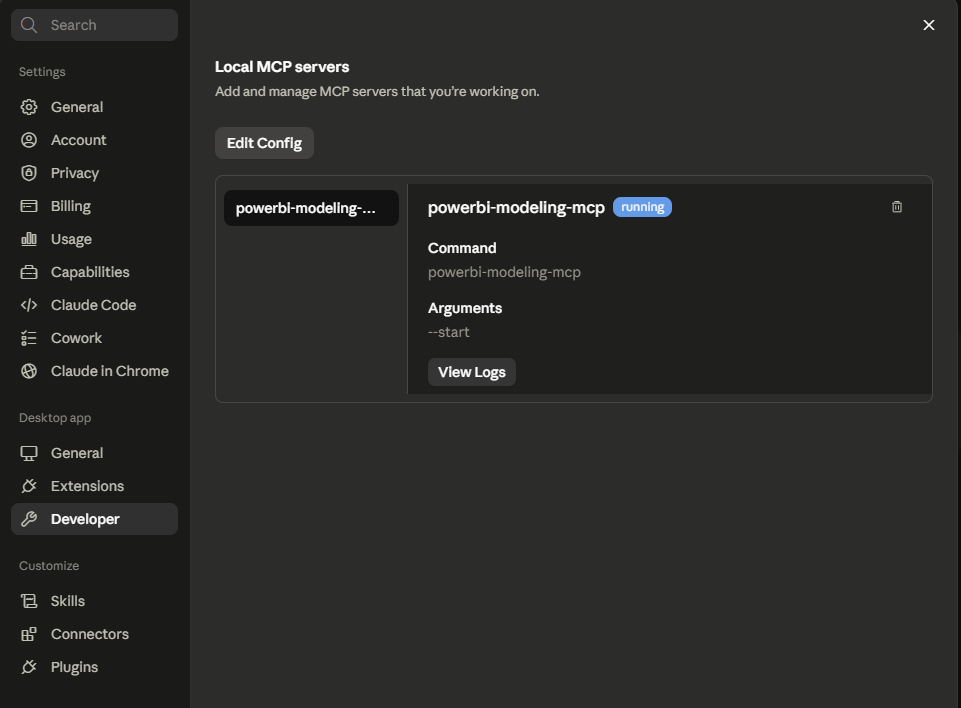The image size is (961, 708).
Task: Delete the powerbi-modeling-mcp server via trash icon
Action: coord(897,207)
